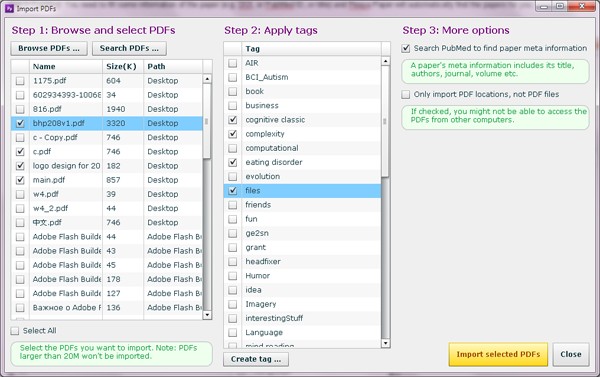Select the headfixer tag row
The image size is (600, 377).
click(x=302, y=261)
